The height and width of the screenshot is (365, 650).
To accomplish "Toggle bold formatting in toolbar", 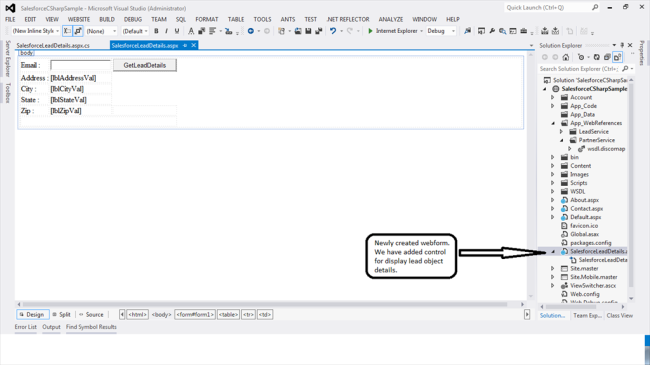I will (x=156, y=31).
